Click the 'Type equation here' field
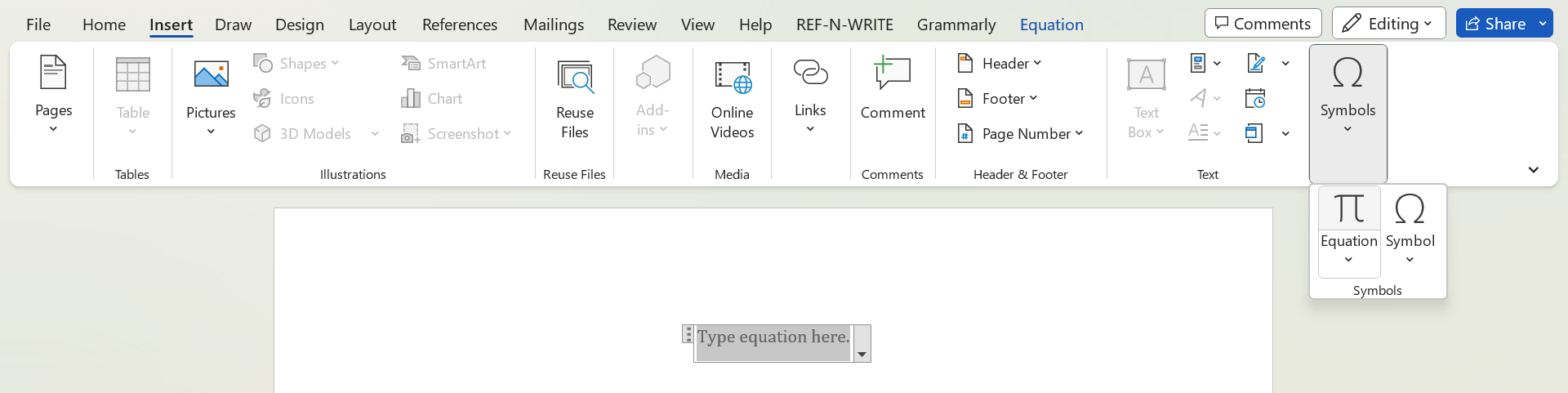The width and height of the screenshot is (1568, 393). pos(773,337)
